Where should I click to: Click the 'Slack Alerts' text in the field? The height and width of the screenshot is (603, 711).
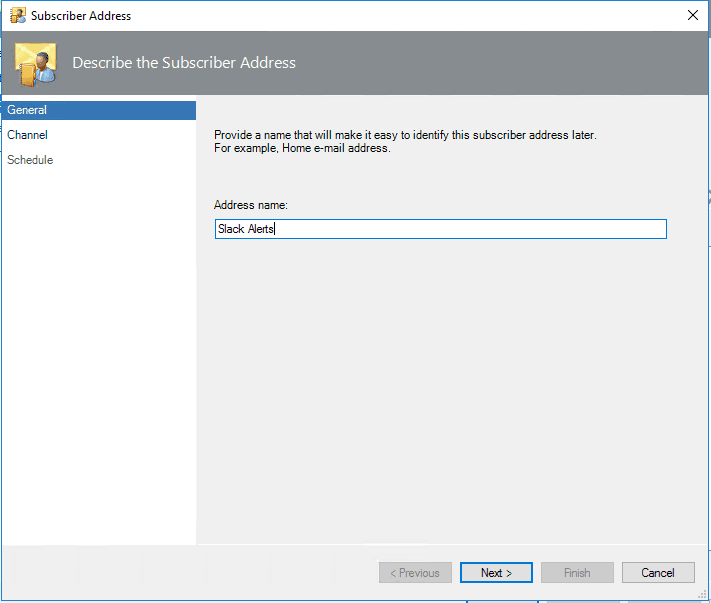click(246, 229)
